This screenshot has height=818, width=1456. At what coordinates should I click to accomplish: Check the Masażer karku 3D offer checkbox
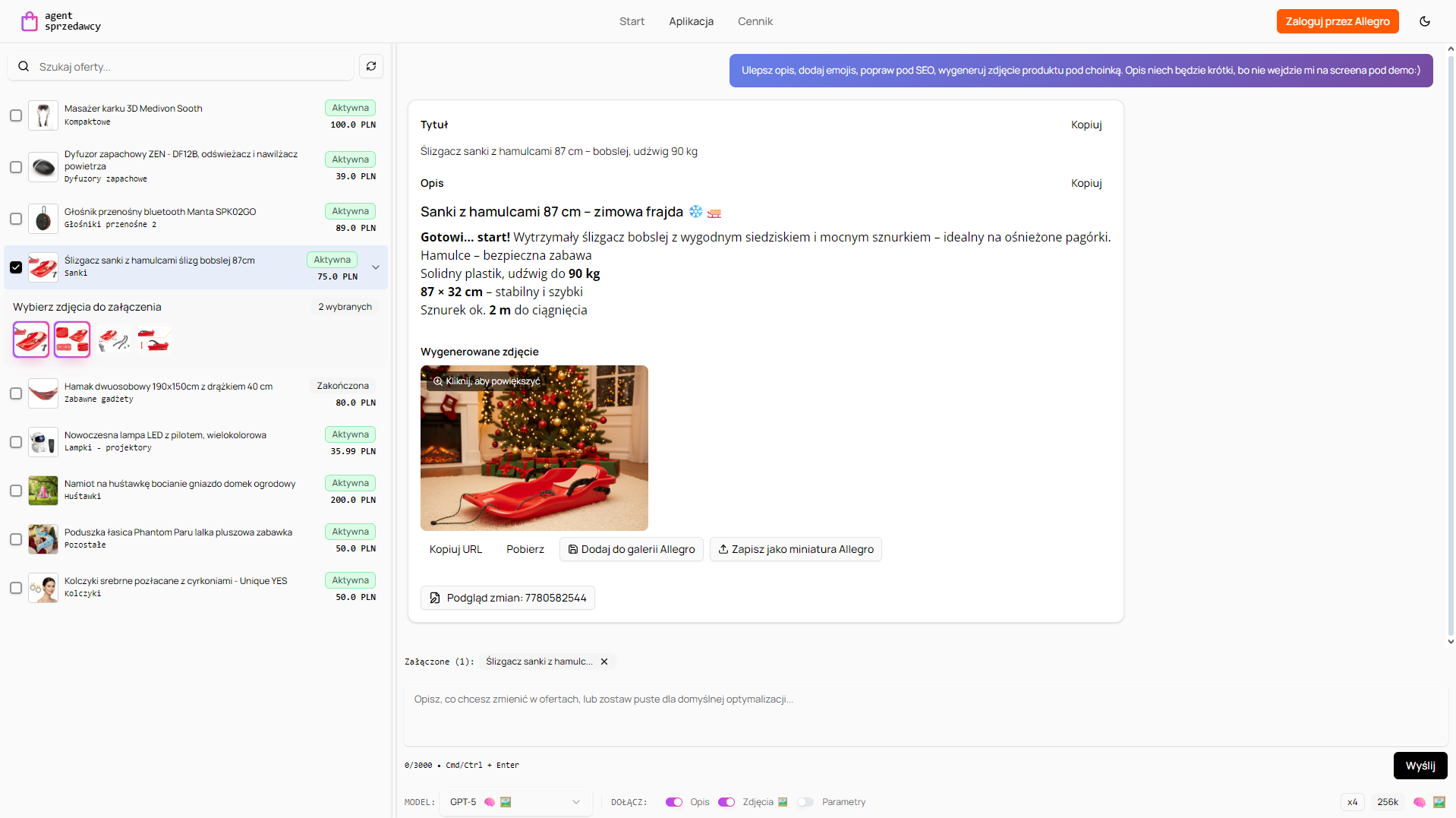(16, 115)
